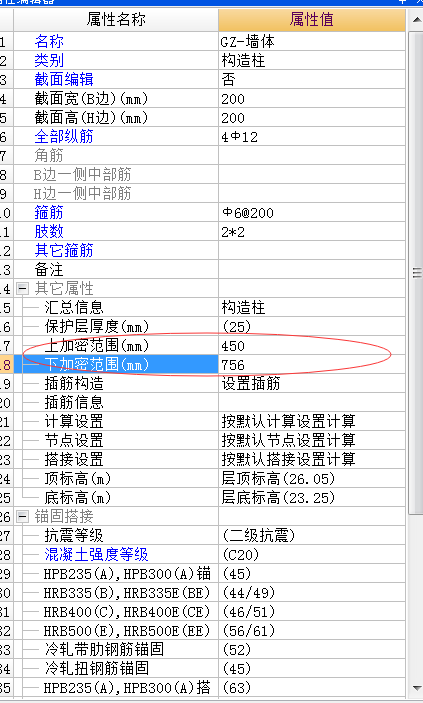Select the 箍筋 property link
This screenshot has height=703, width=423.
49,212
